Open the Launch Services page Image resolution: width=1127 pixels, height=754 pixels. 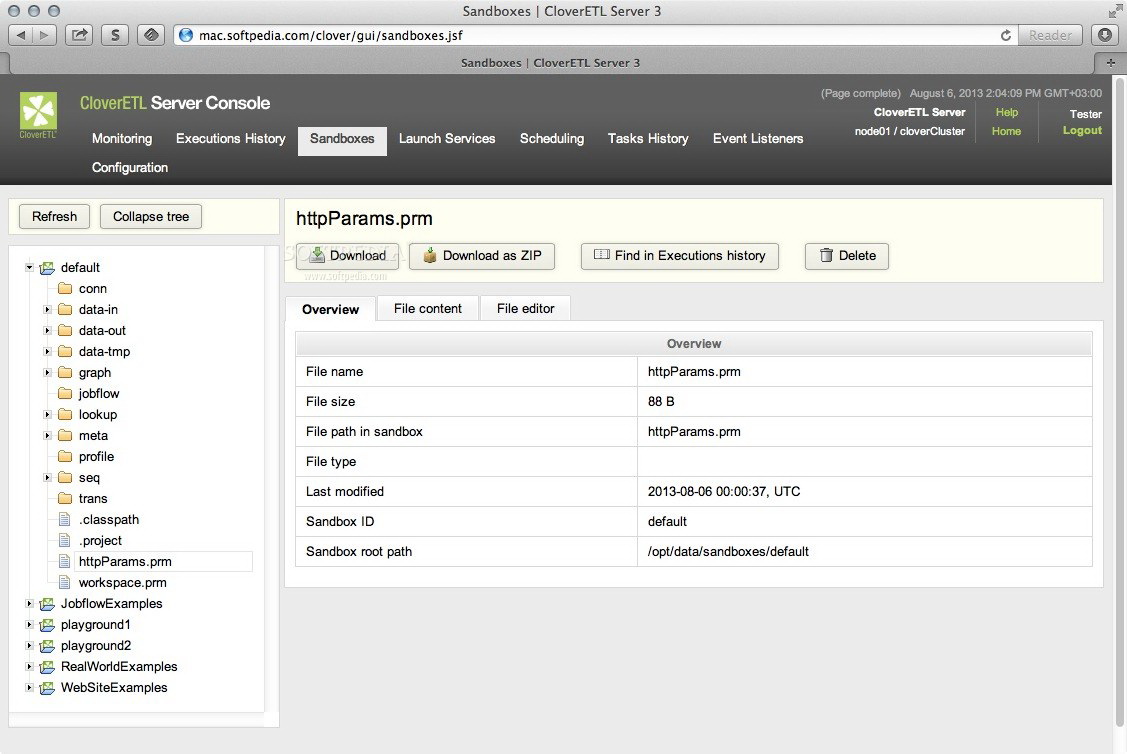point(447,139)
